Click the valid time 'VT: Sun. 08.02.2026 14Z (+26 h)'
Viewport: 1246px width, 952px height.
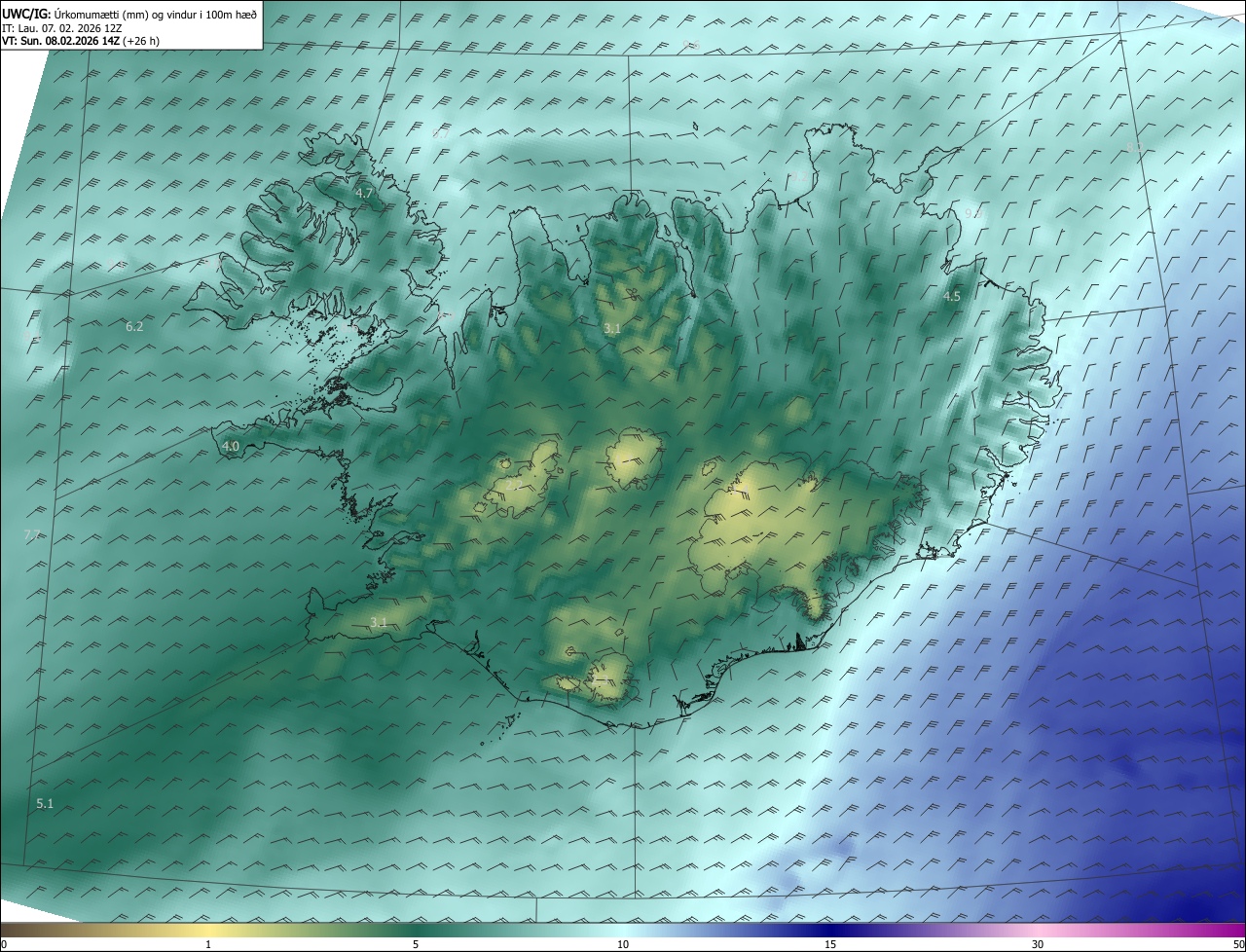(81, 41)
